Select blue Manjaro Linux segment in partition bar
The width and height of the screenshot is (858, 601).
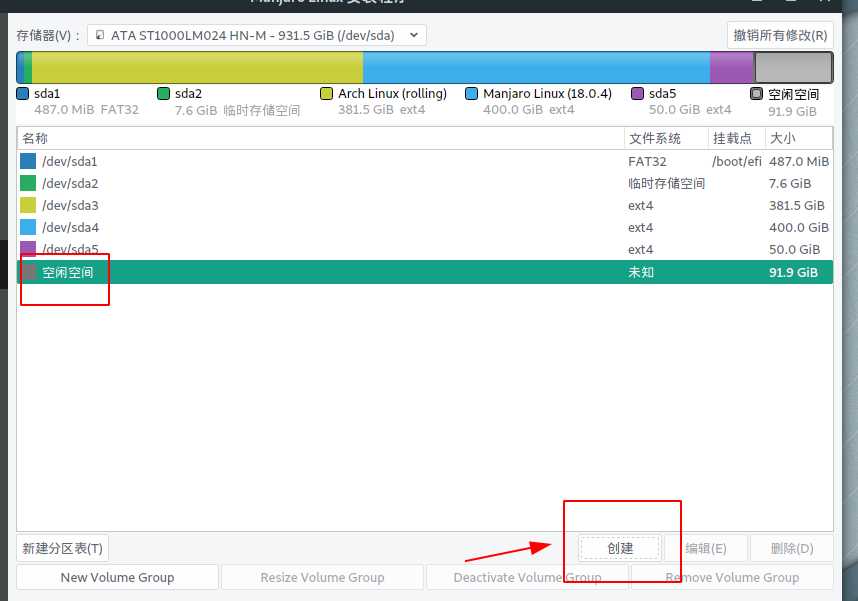(536, 67)
